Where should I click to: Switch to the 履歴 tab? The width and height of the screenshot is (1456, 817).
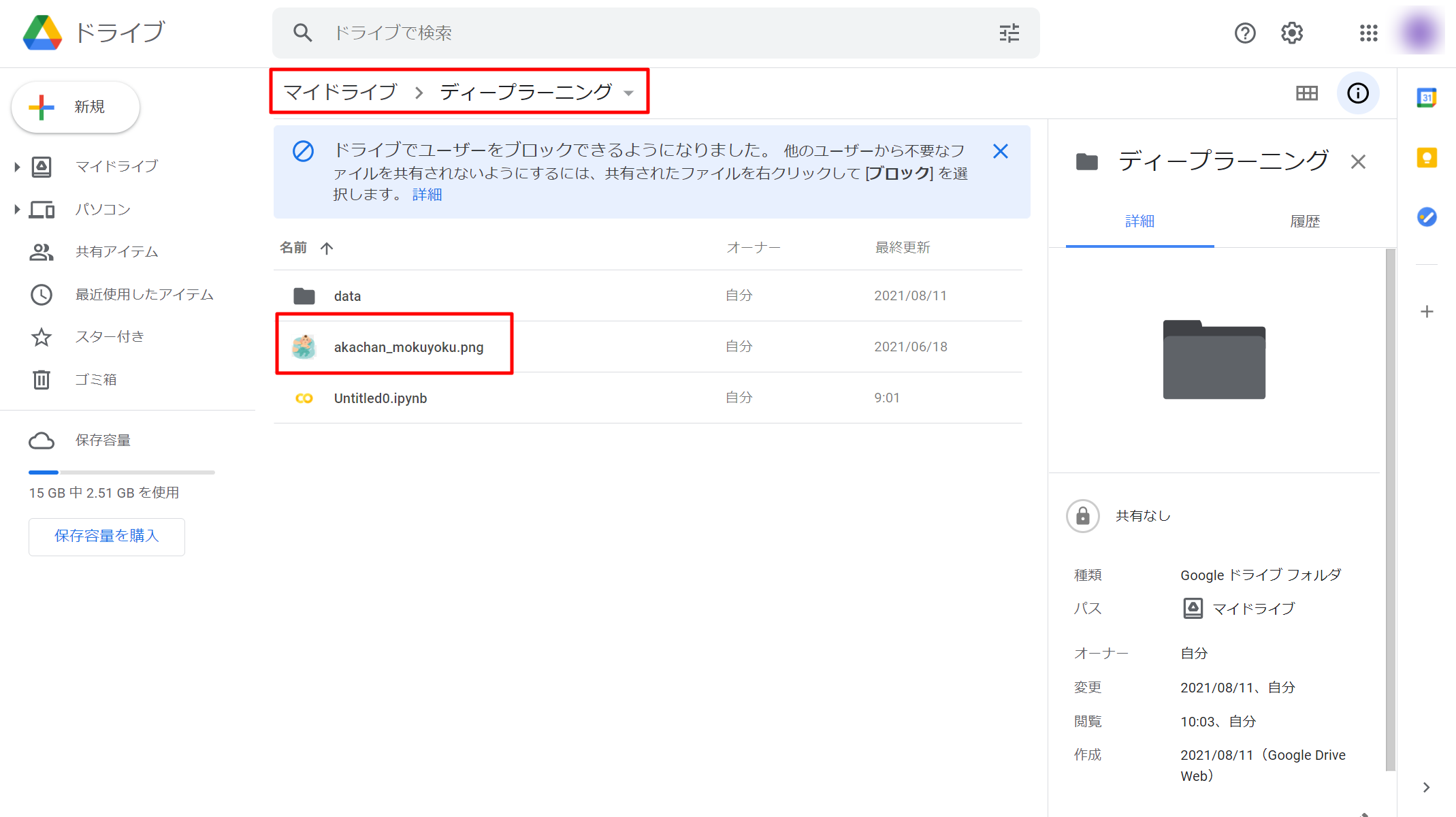click(1304, 221)
